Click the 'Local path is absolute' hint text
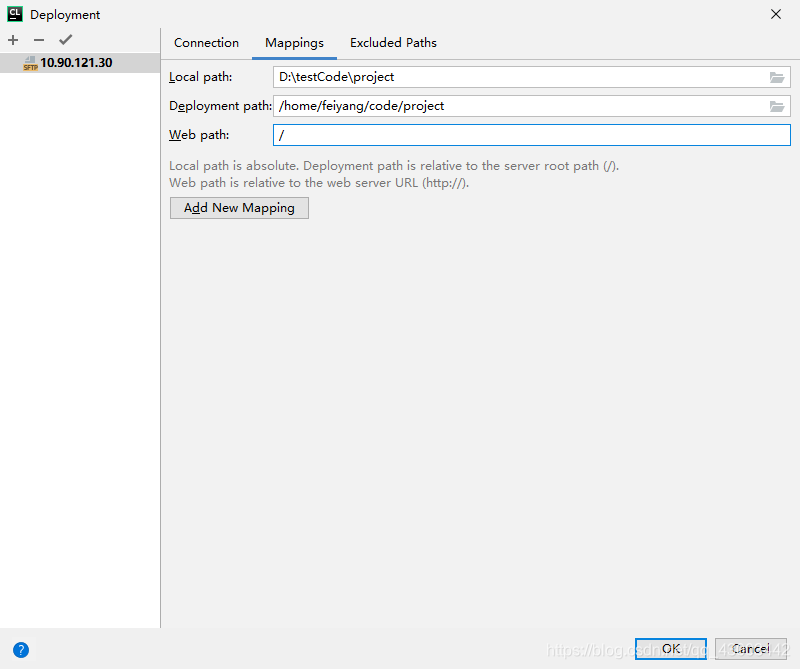The image size is (800, 669). click(x=394, y=166)
